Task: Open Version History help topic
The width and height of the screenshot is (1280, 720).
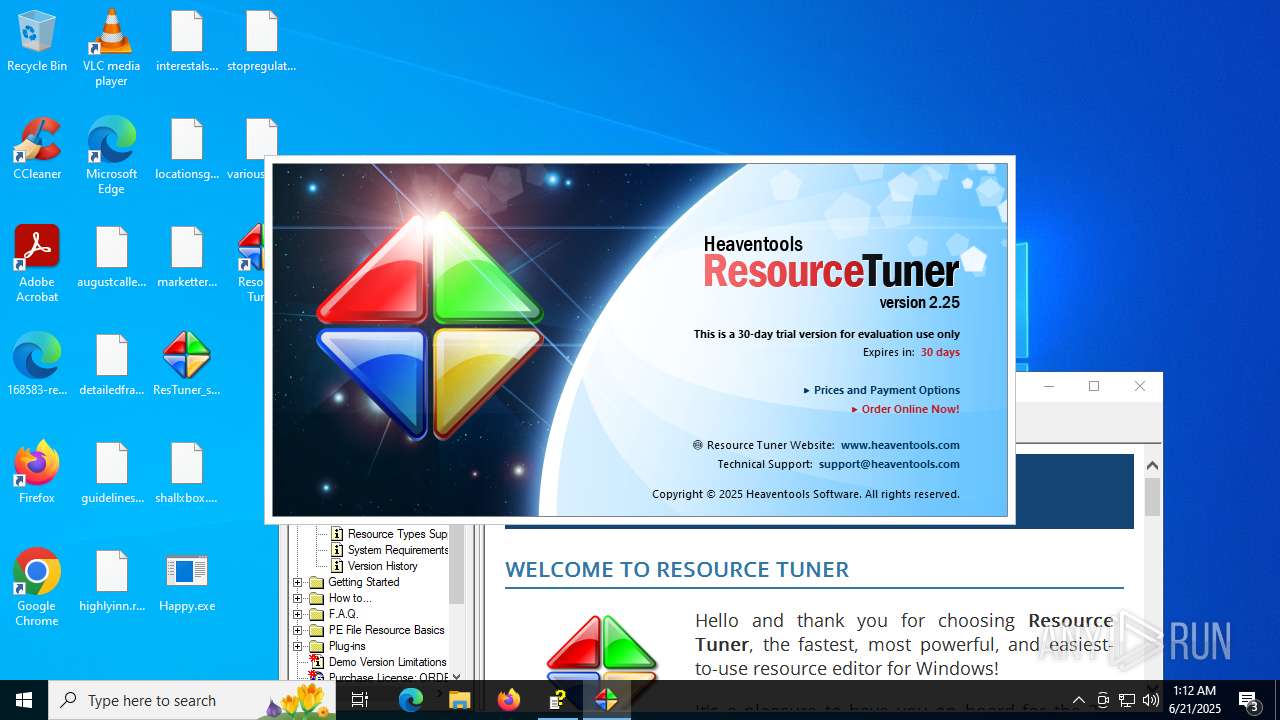Action: tap(383, 566)
